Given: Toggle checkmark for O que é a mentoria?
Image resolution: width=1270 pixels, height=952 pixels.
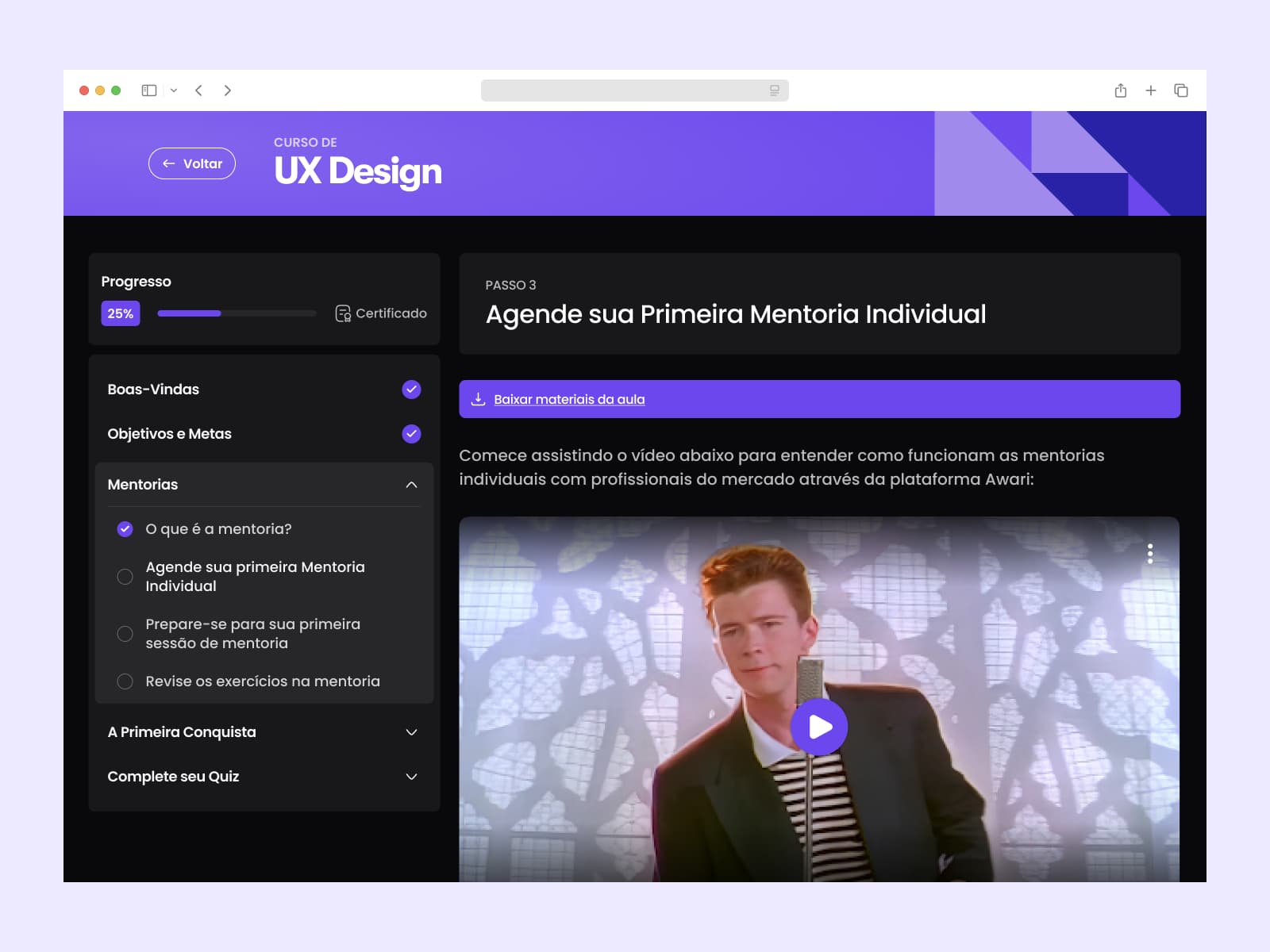Looking at the screenshot, I should pyautogui.click(x=125, y=529).
